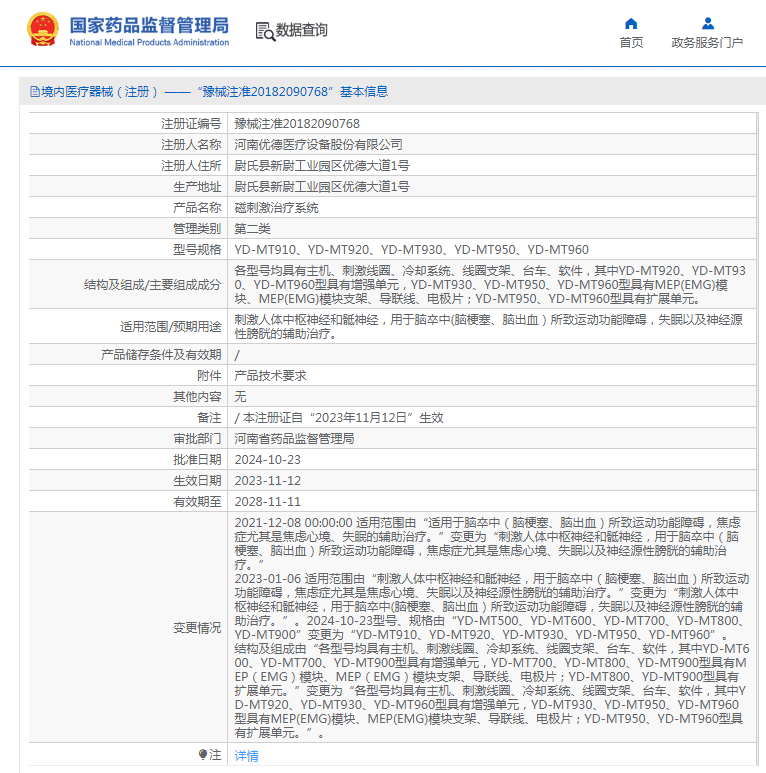
Task: Click the 生产地址 row label
Action: pyautogui.click(x=197, y=187)
